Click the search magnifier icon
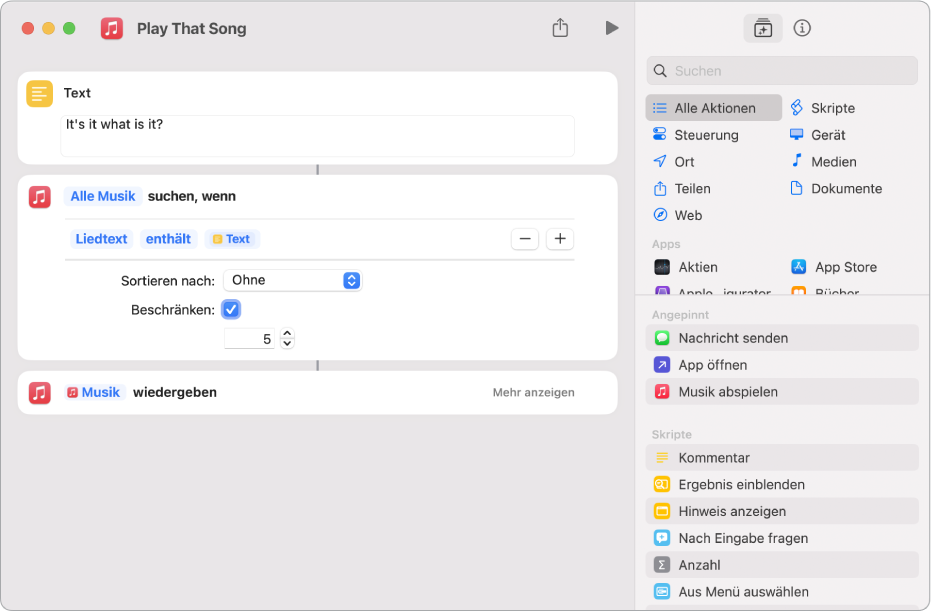The width and height of the screenshot is (931, 612). (x=660, y=71)
